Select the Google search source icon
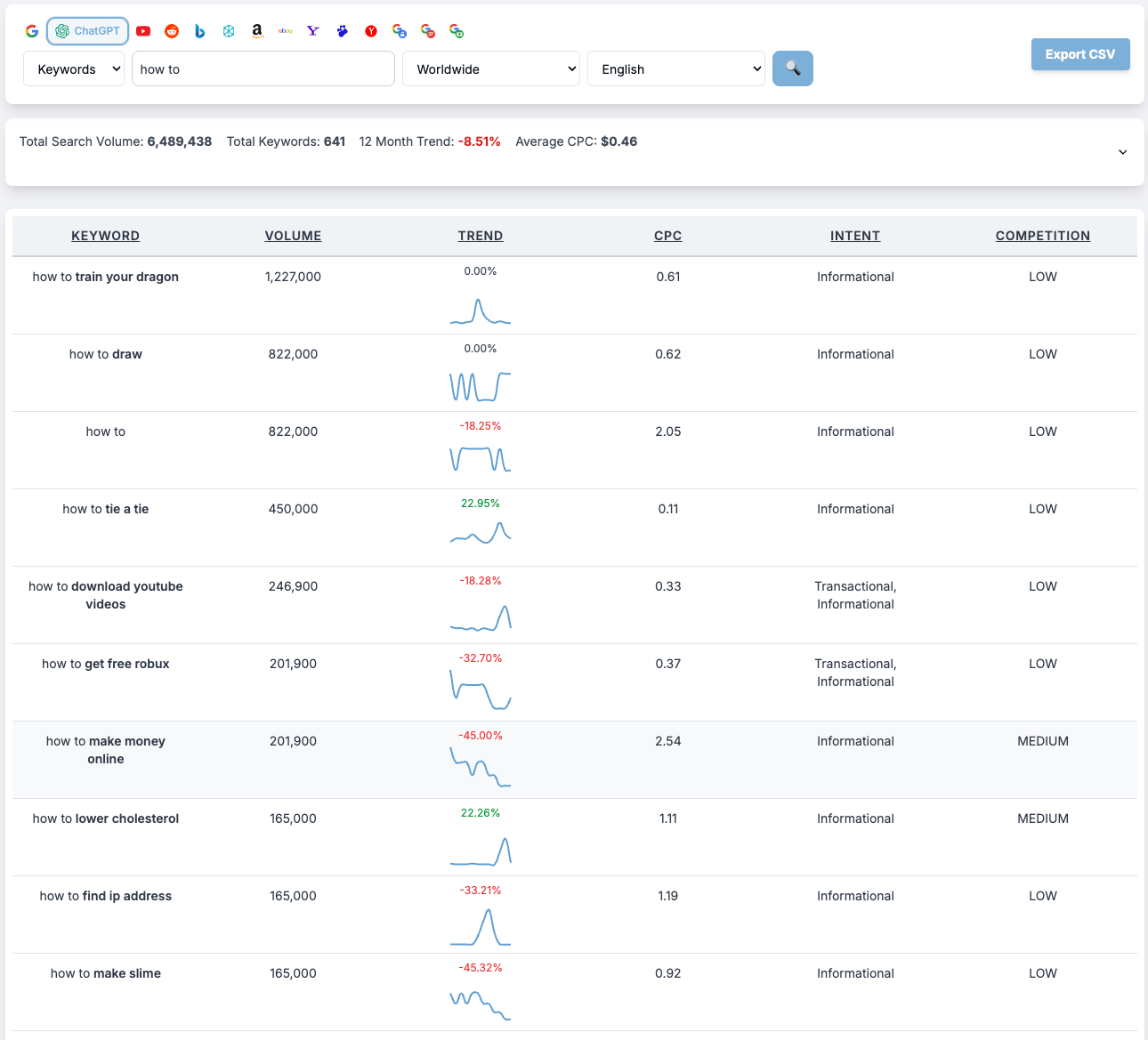 [x=31, y=30]
